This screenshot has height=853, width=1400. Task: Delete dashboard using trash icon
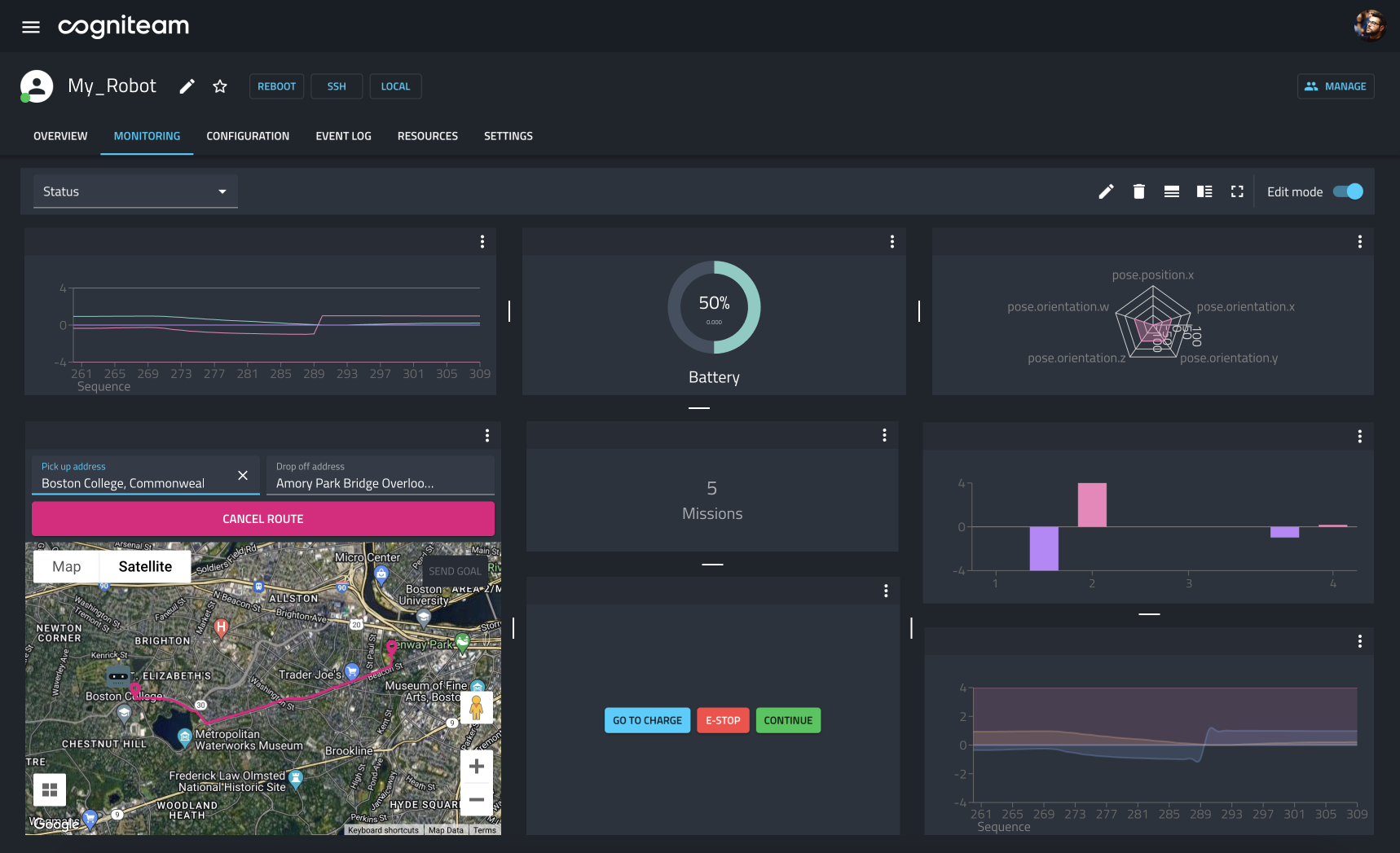click(1139, 191)
